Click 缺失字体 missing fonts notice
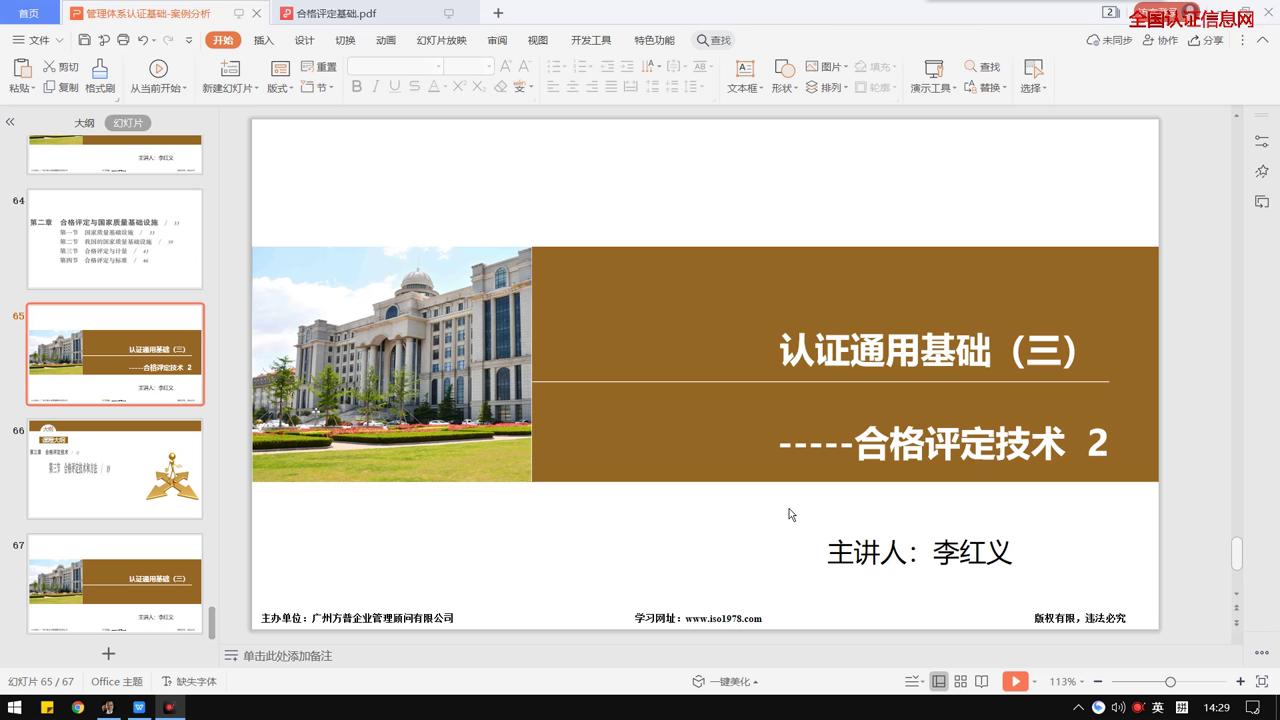 click(x=189, y=681)
